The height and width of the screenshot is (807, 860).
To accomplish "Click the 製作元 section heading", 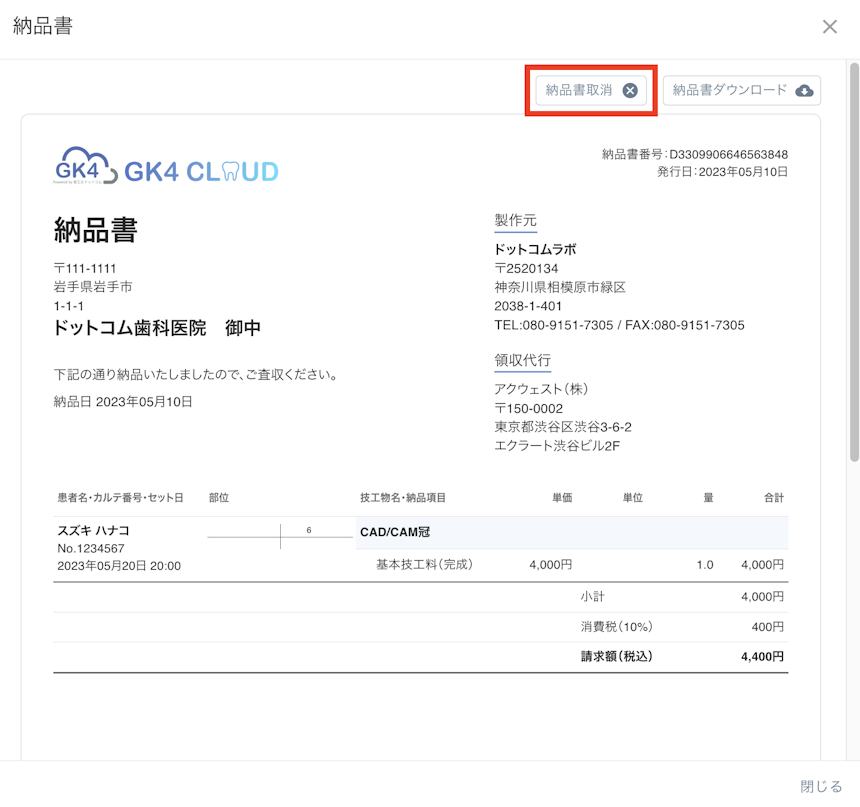I will tap(516, 221).
